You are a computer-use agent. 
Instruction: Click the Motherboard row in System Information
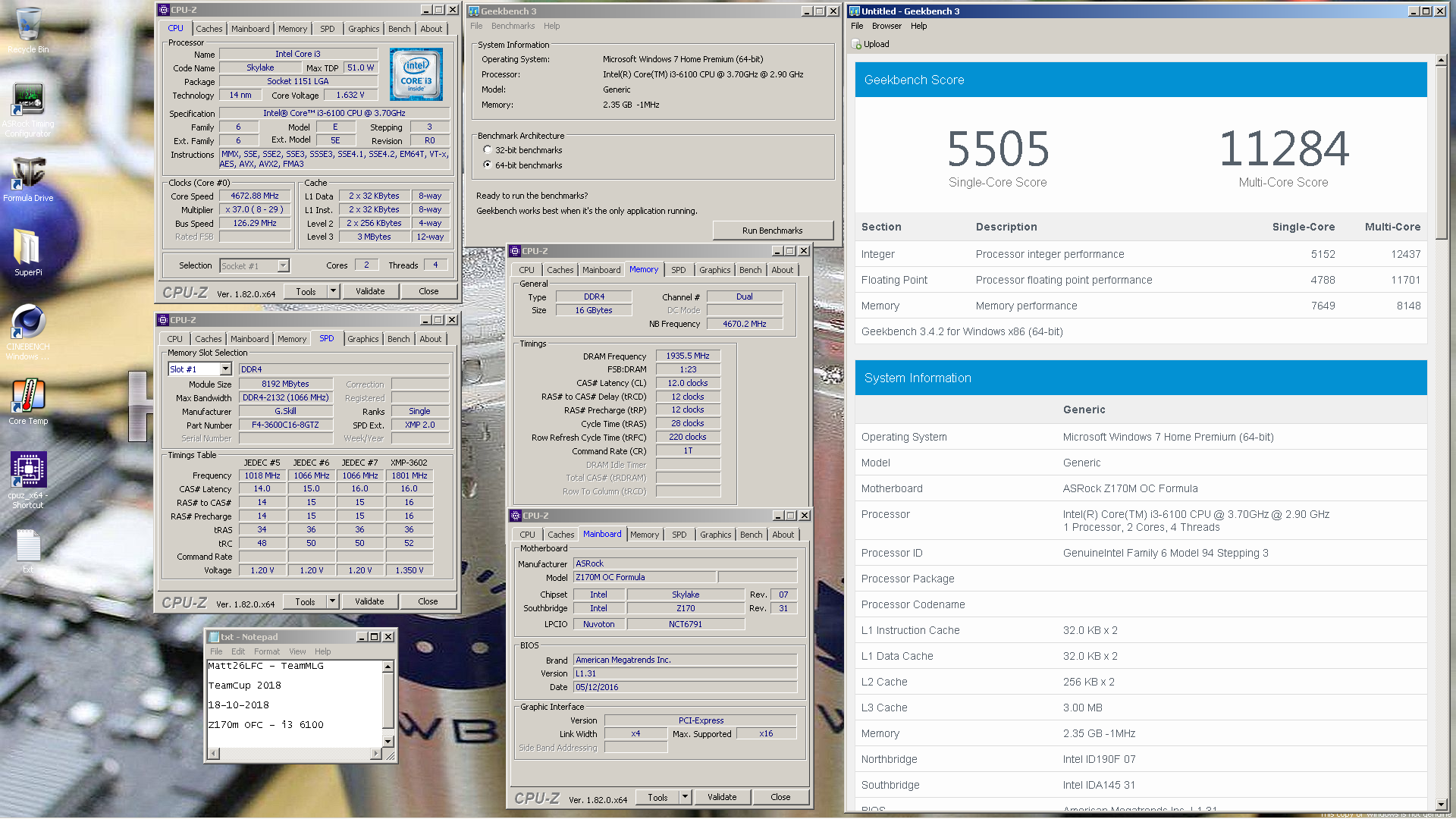pos(1141,488)
